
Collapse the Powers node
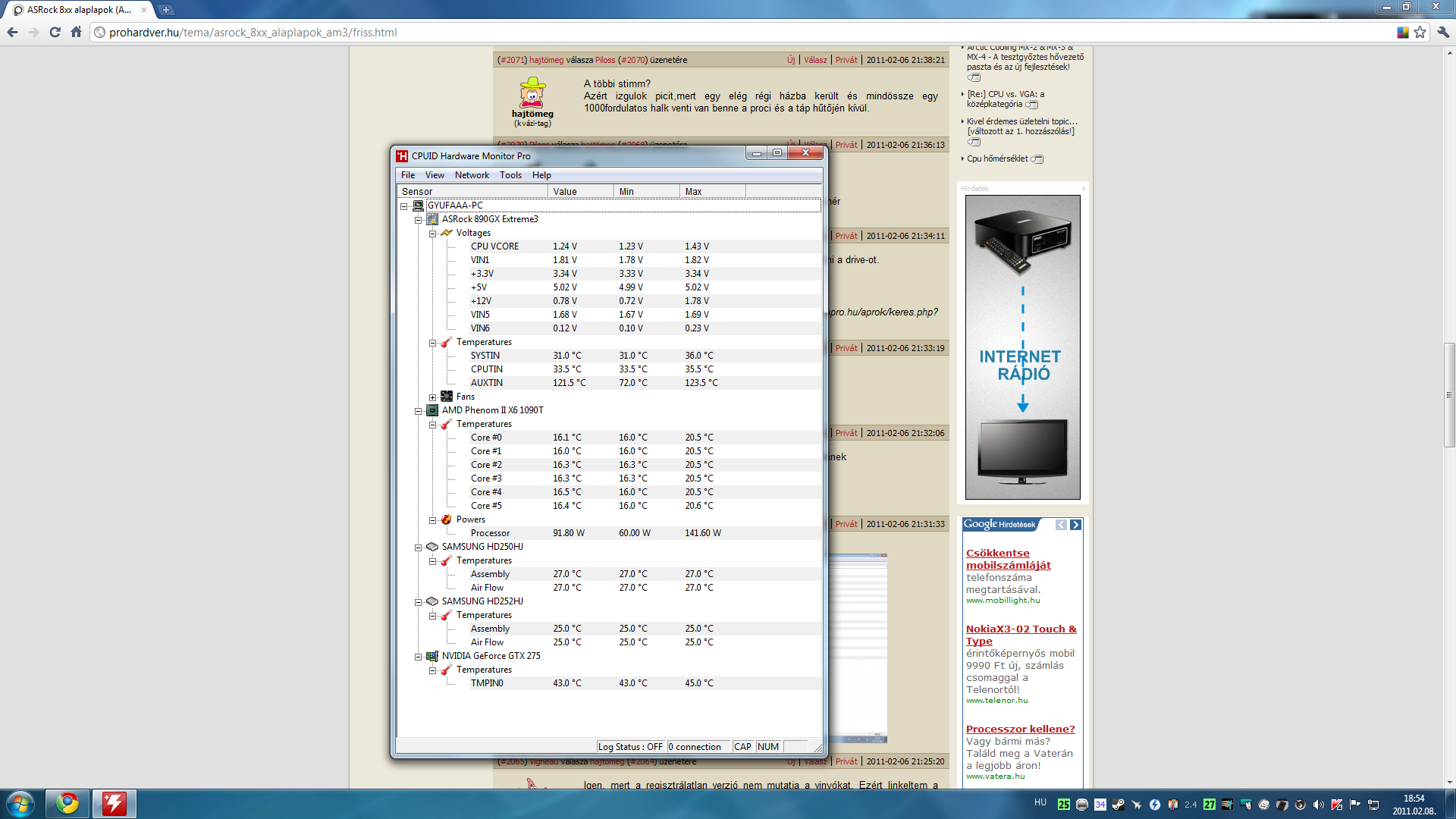[x=432, y=520]
